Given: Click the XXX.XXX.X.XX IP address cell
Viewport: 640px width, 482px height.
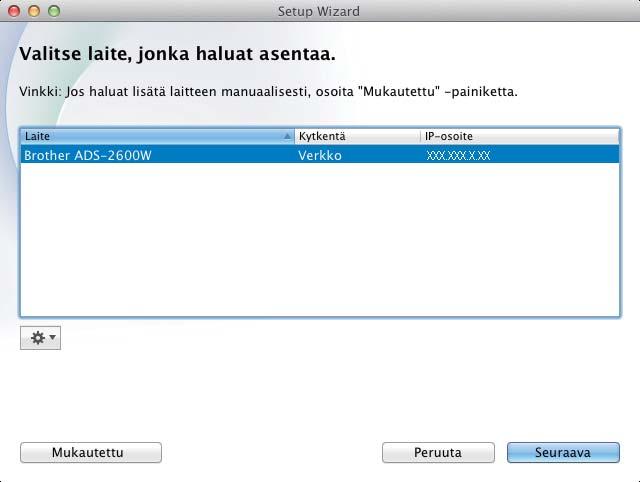Looking at the screenshot, I should 458,155.
